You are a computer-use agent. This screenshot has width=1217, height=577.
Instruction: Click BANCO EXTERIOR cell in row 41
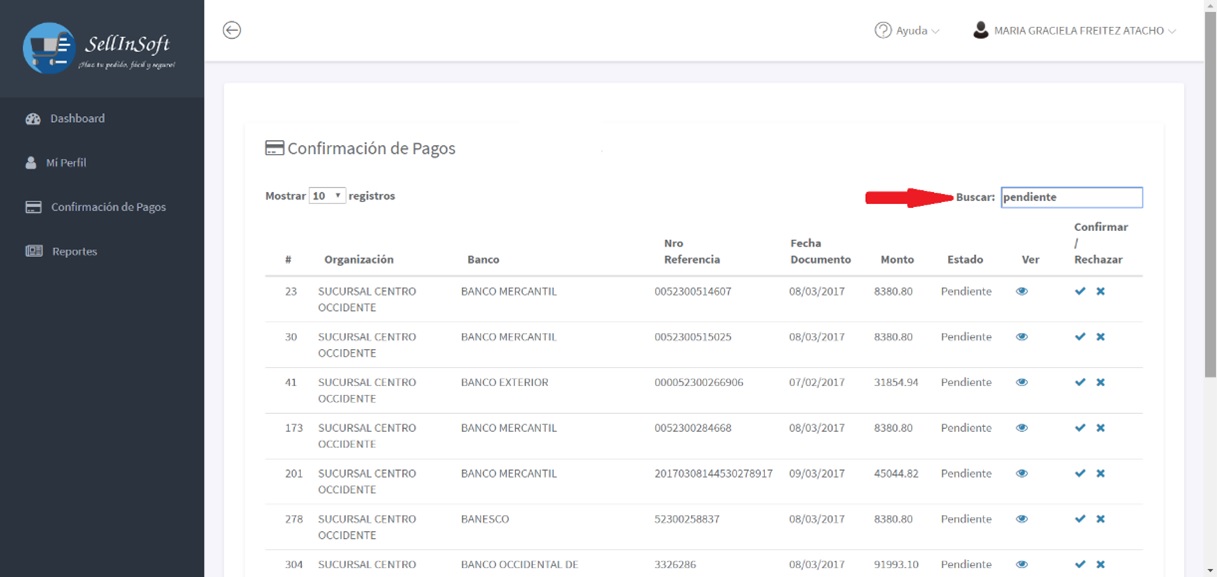coord(505,382)
